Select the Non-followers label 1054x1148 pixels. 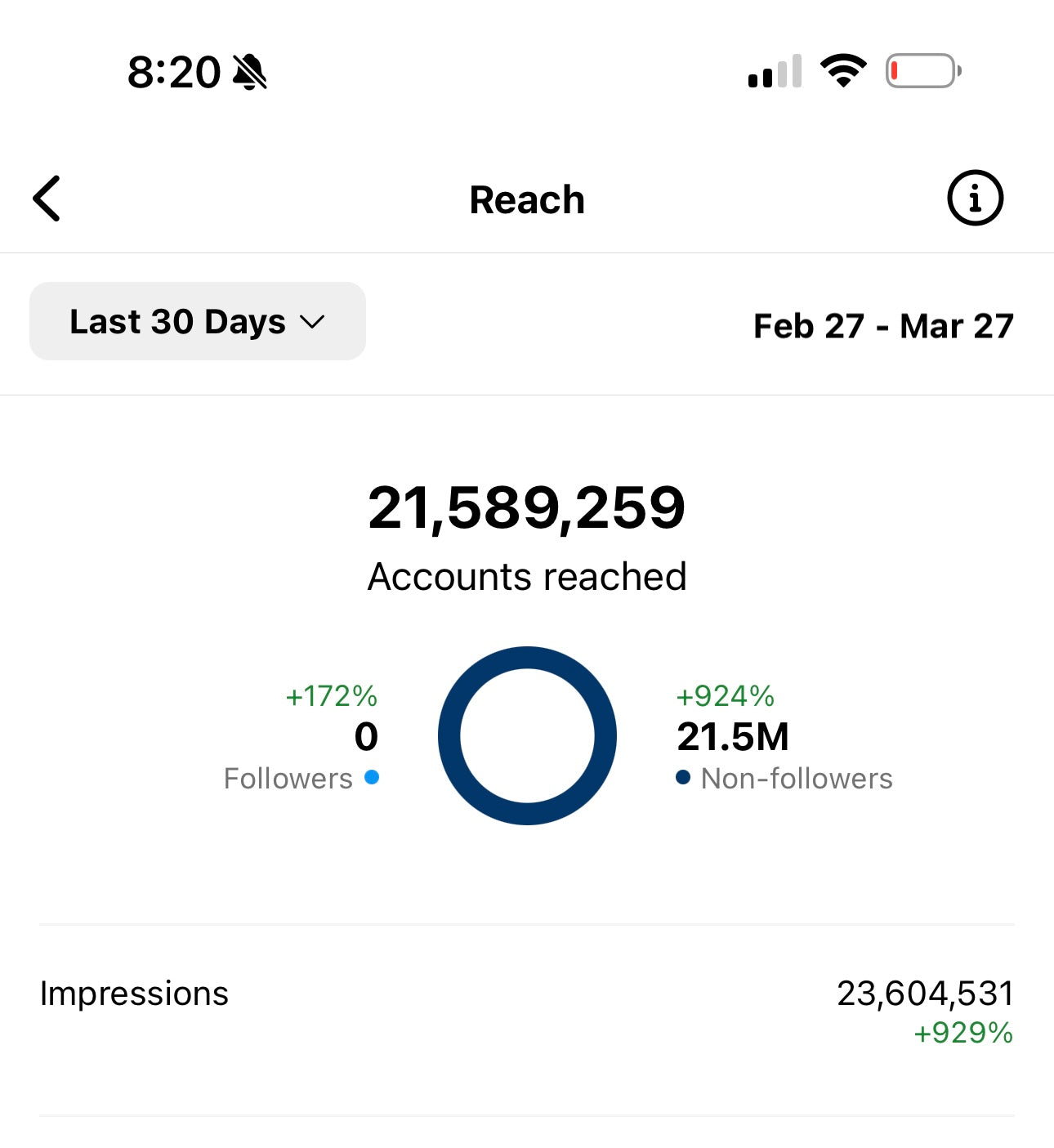tap(797, 779)
